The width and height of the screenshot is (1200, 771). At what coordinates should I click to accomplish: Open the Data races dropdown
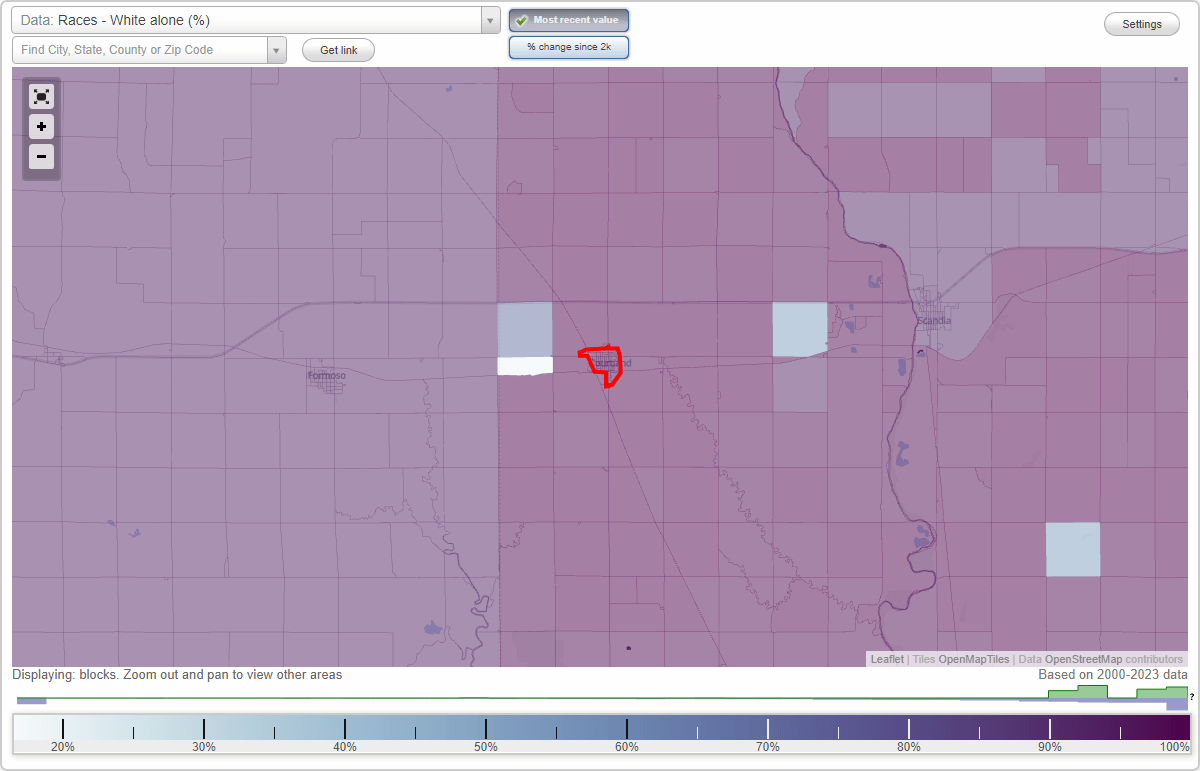(x=250, y=19)
